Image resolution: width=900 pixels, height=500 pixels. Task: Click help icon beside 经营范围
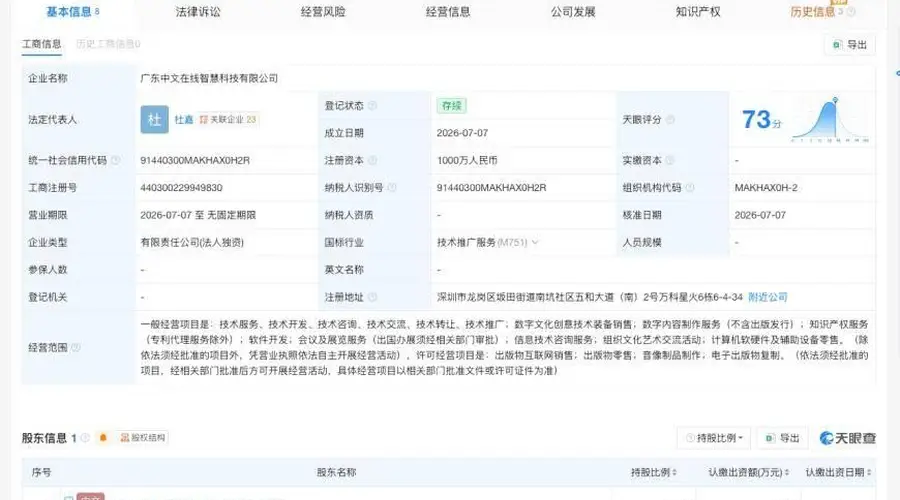point(76,347)
